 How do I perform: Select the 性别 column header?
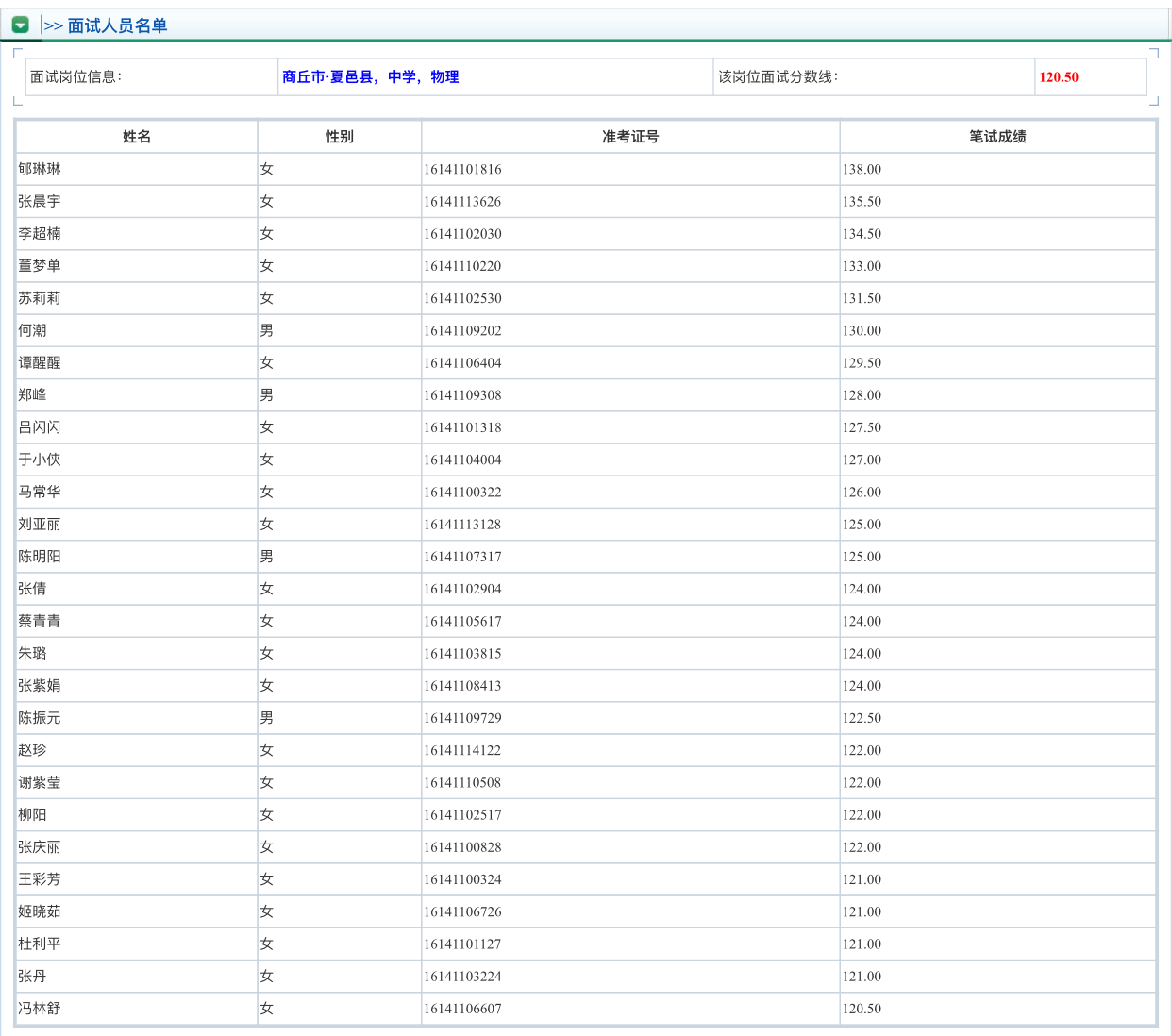pyautogui.click(x=340, y=137)
